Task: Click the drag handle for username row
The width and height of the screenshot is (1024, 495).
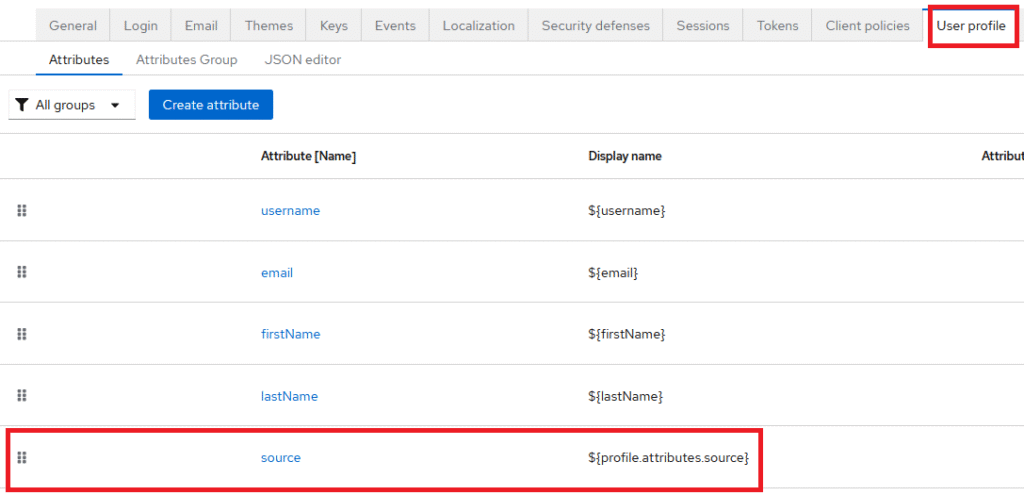Action: 22,210
